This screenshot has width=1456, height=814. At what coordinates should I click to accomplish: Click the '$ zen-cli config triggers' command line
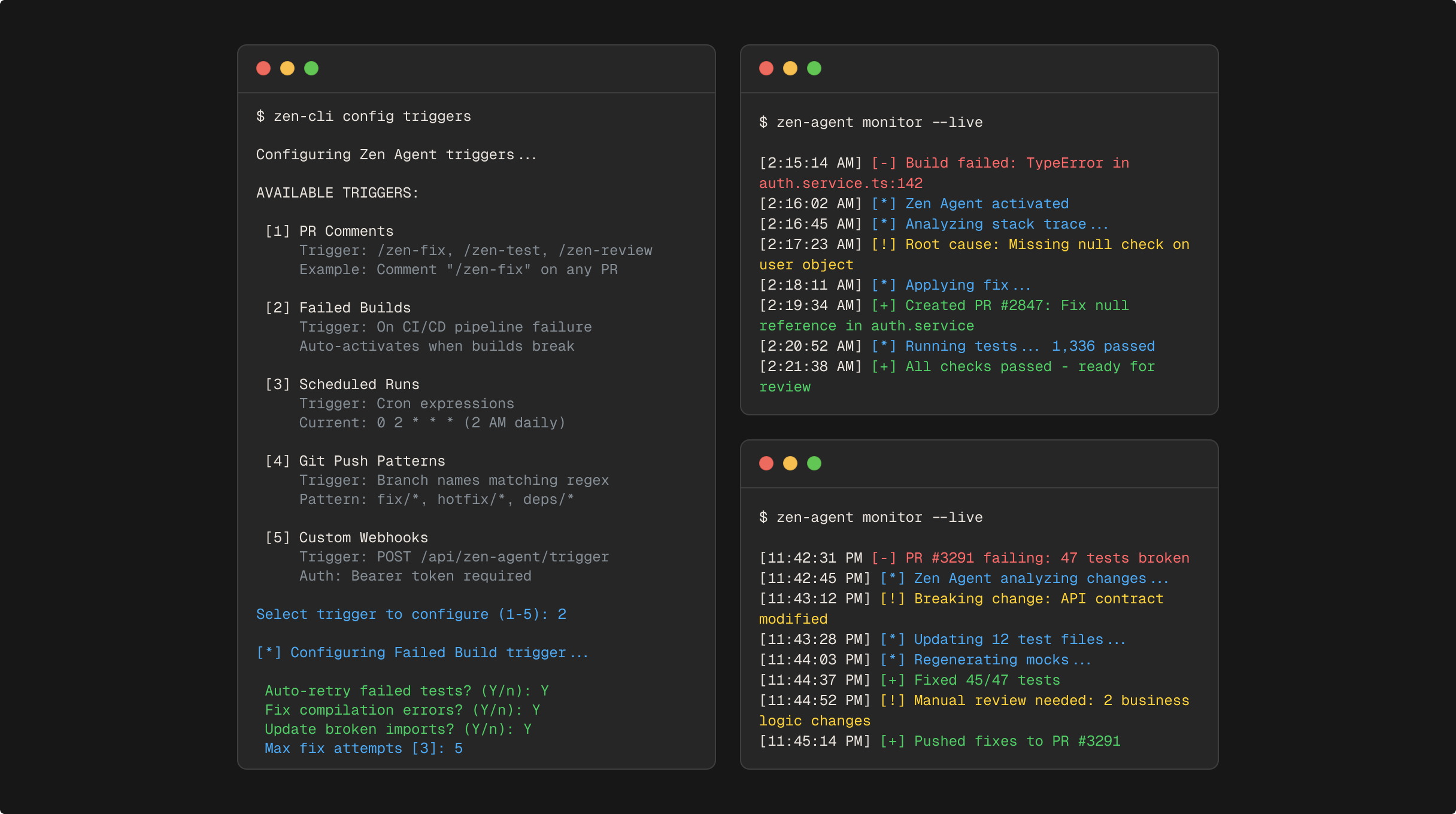pyautogui.click(x=363, y=116)
